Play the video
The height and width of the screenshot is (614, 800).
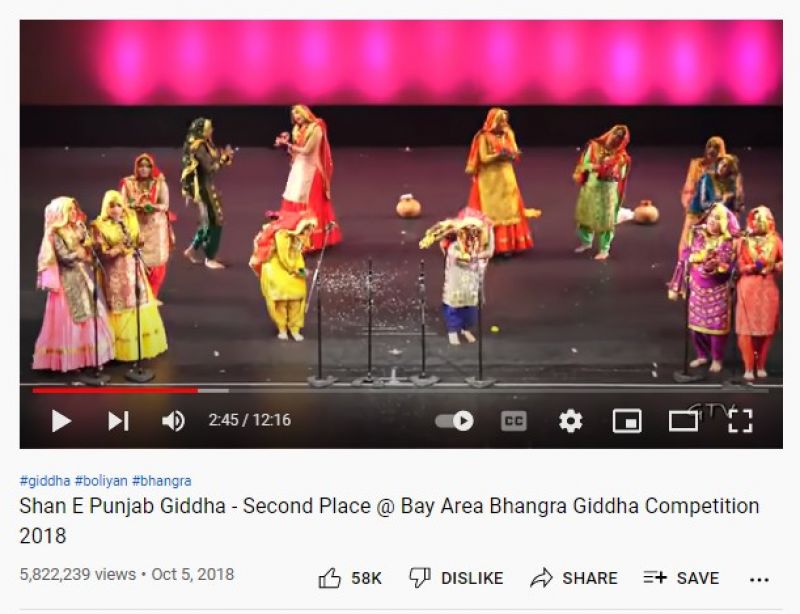point(61,421)
